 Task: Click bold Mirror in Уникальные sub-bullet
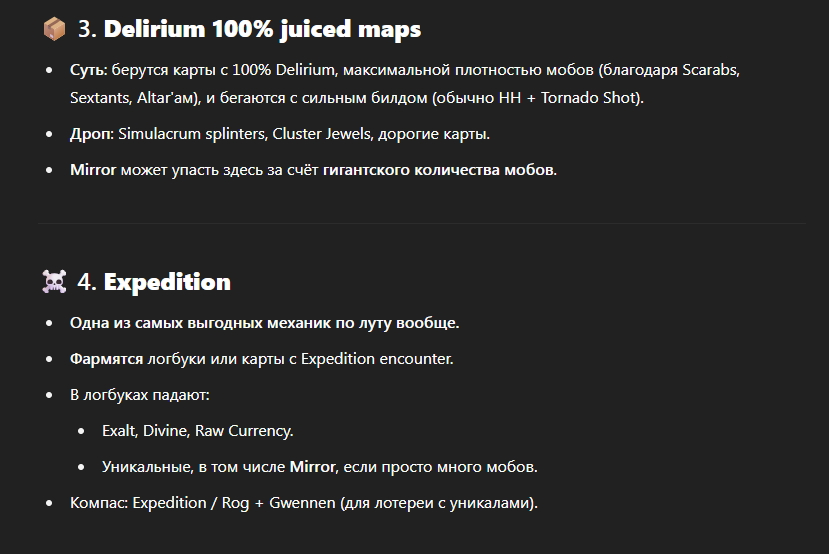tap(312, 467)
